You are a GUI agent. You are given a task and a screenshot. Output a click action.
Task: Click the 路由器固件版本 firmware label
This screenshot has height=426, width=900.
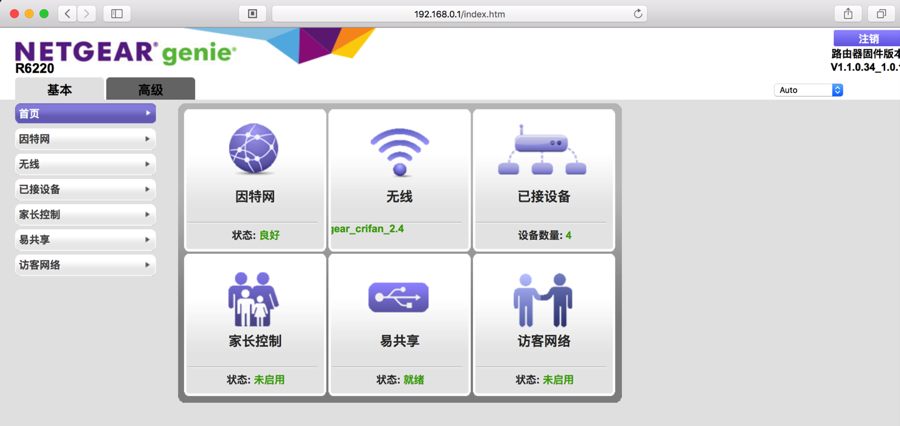point(866,54)
